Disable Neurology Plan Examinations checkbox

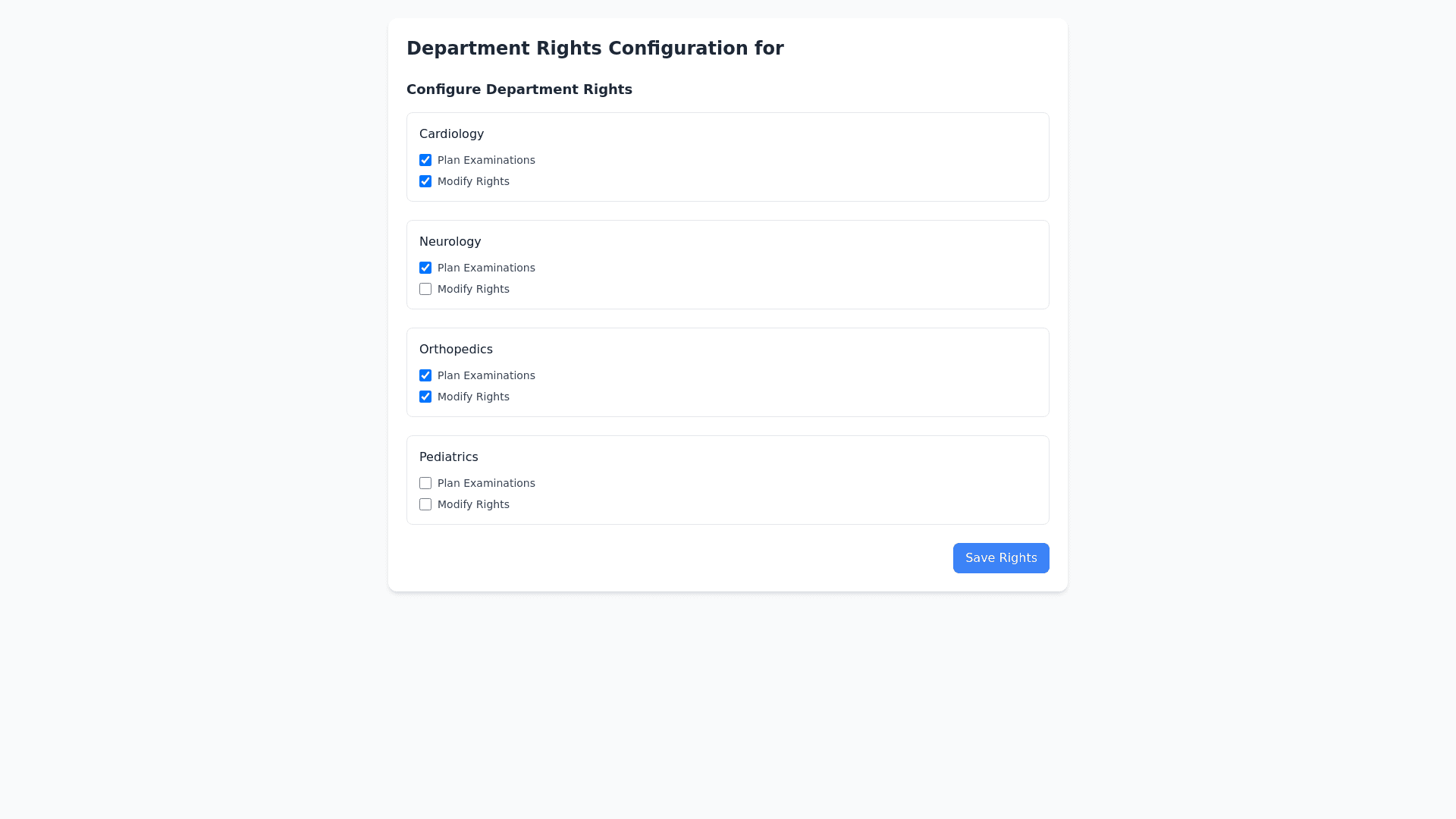425,268
